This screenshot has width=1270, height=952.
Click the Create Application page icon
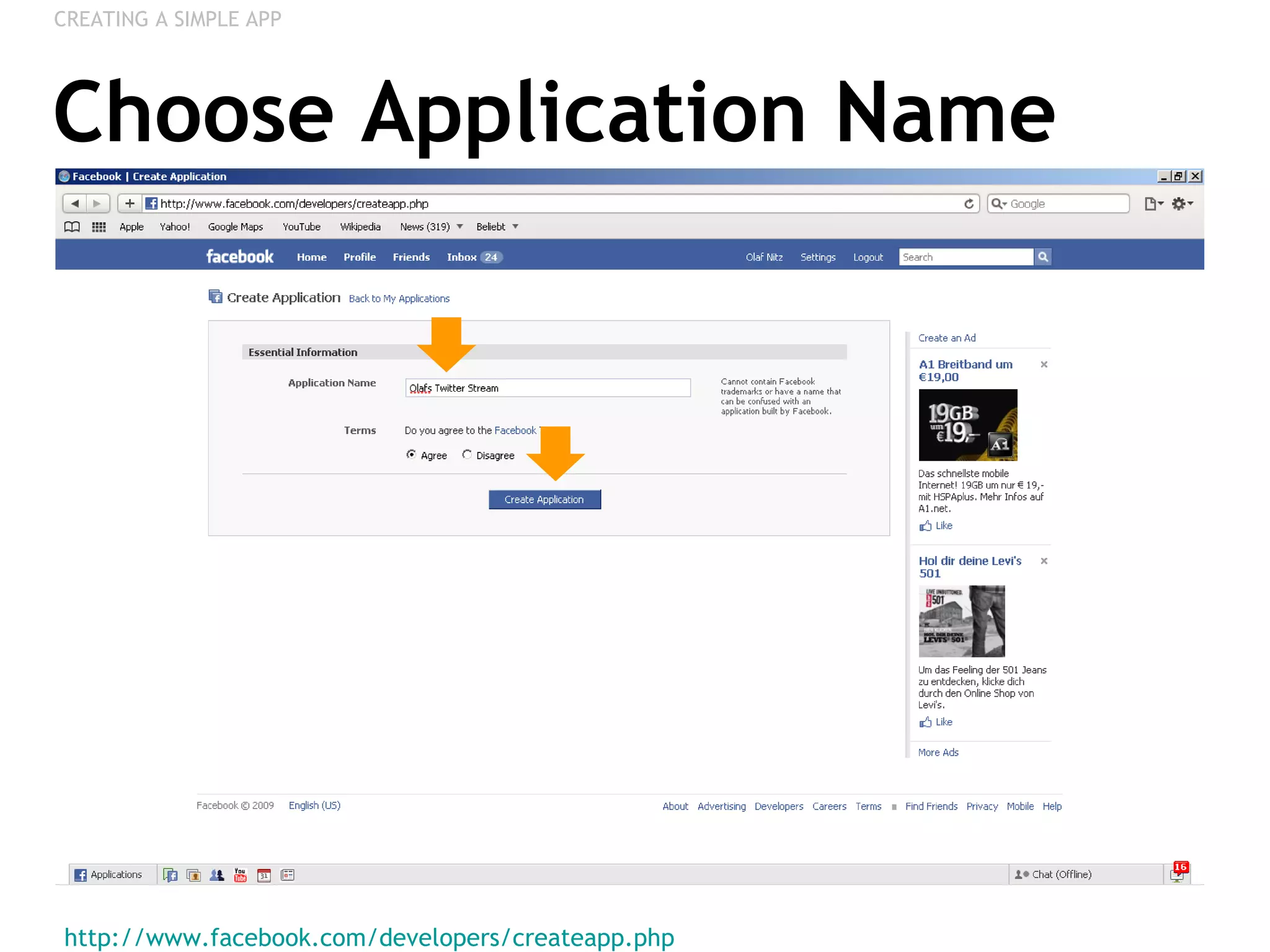point(215,297)
